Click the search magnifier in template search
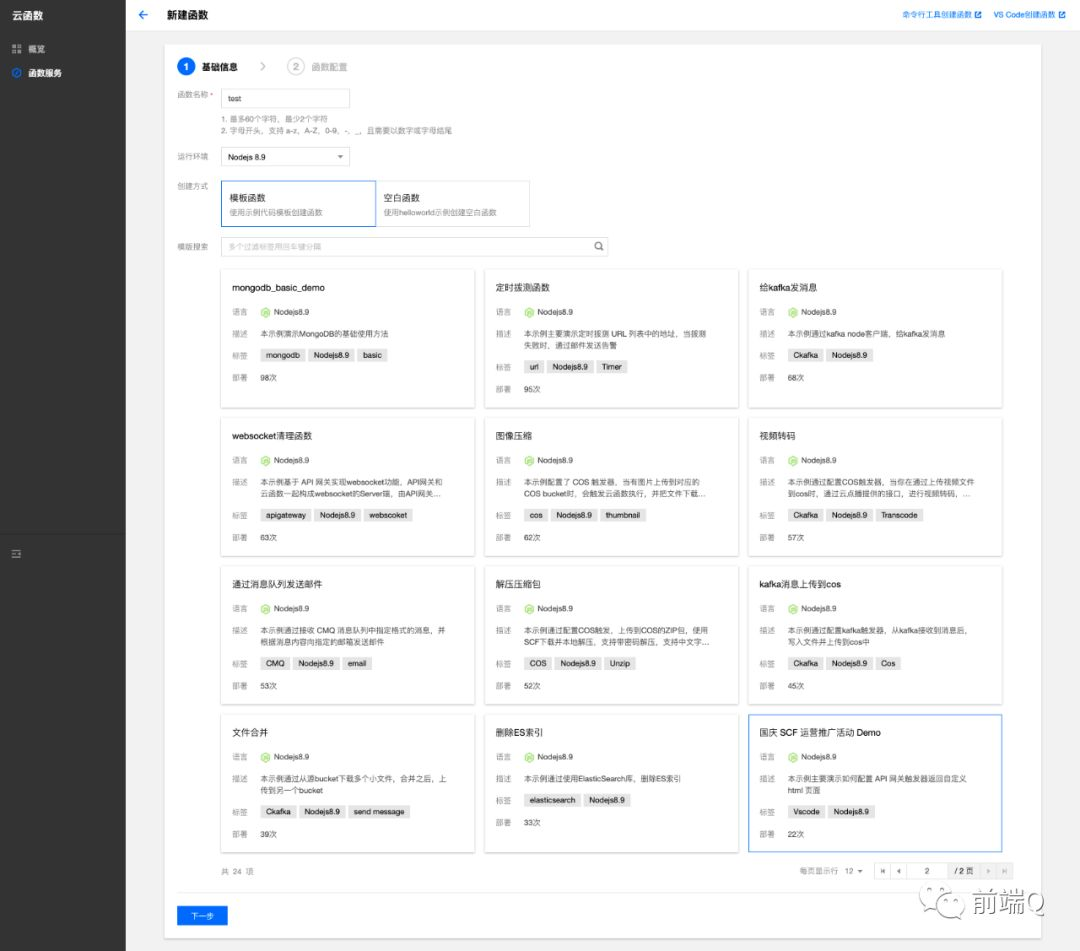The width and height of the screenshot is (1080, 951). pos(599,247)
